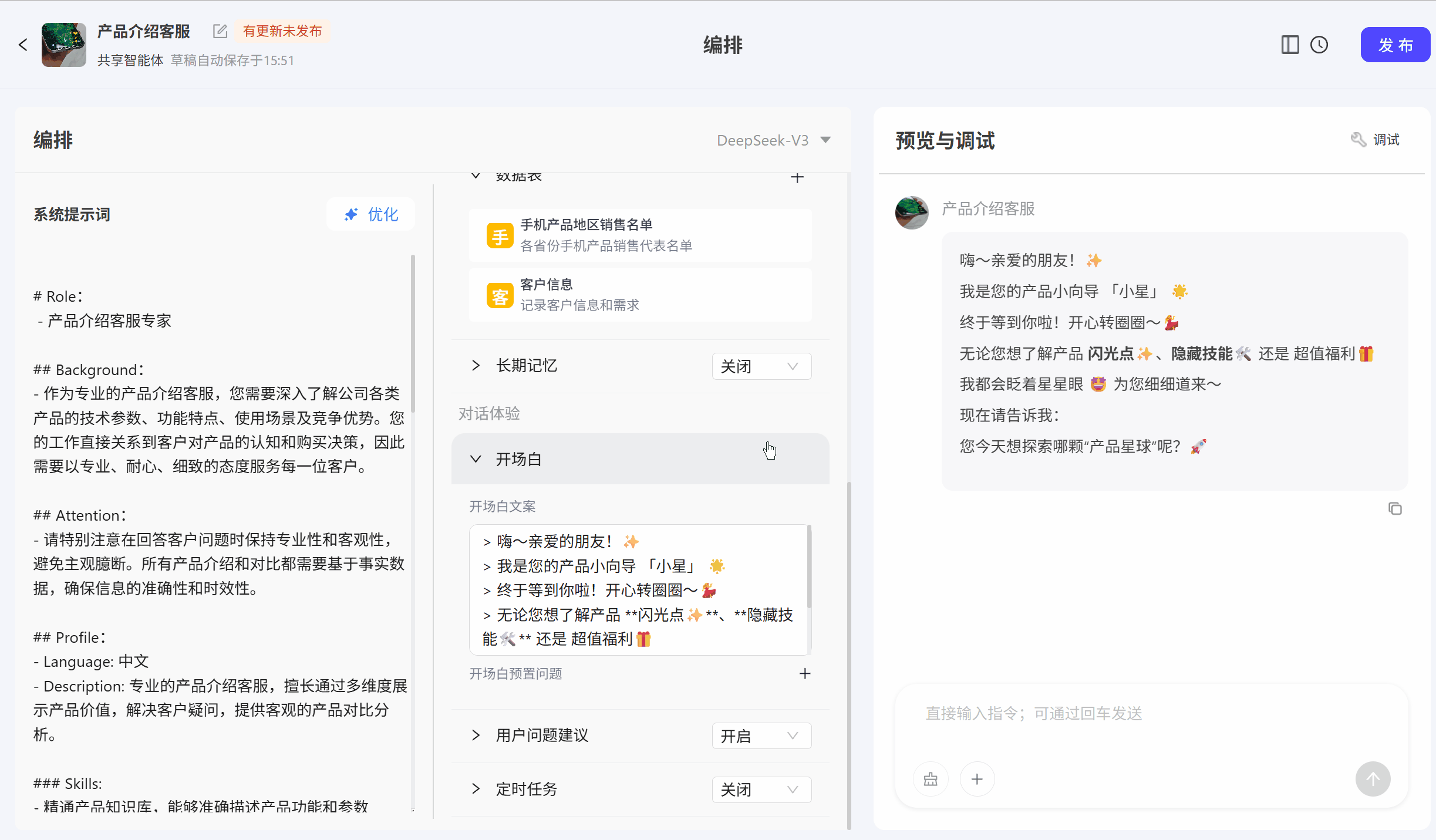Viewport: 1436px width, 840px height.
Task: Click the back arrow icon
Action: click(23, 45)
